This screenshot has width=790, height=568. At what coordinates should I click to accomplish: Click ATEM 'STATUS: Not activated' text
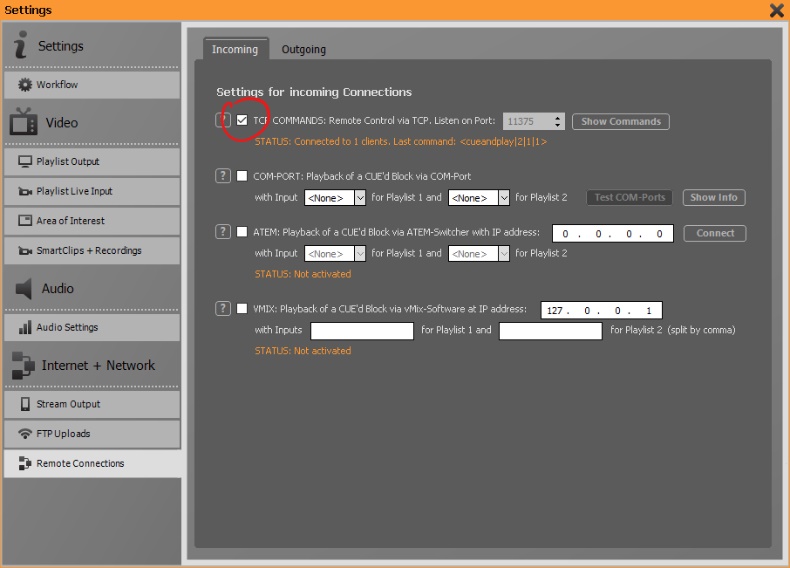303,274
